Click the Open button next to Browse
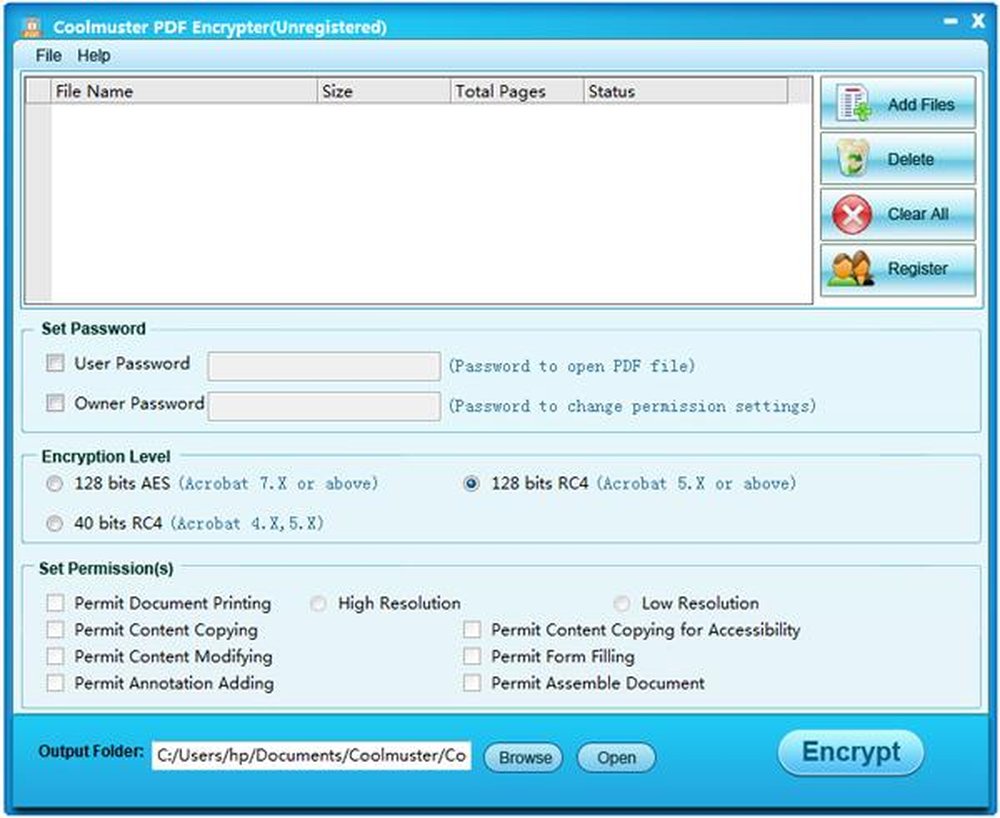 (x=616, y=758)
